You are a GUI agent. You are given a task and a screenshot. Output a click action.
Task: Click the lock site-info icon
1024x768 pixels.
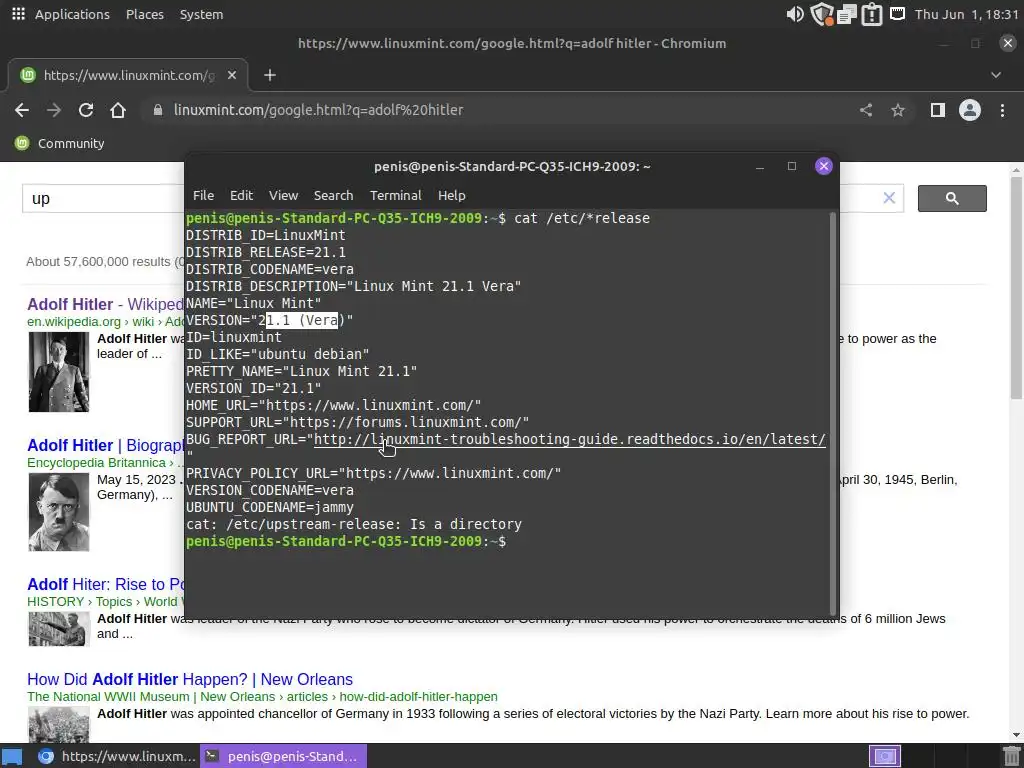tap(157, 110)
